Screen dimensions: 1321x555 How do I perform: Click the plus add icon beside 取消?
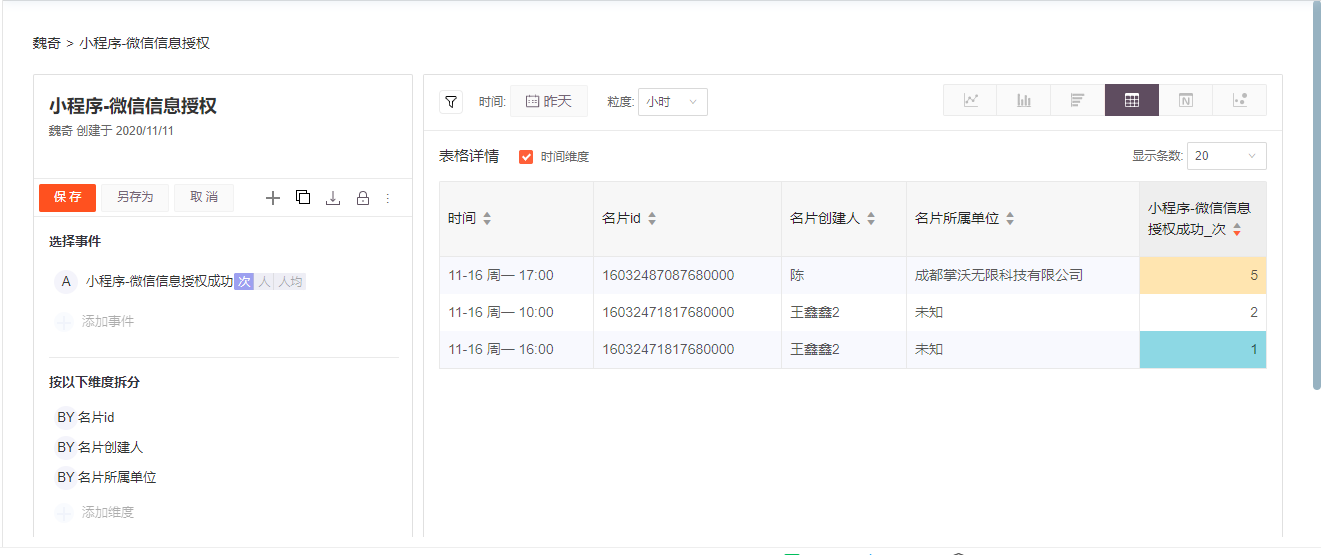(273, 198)
